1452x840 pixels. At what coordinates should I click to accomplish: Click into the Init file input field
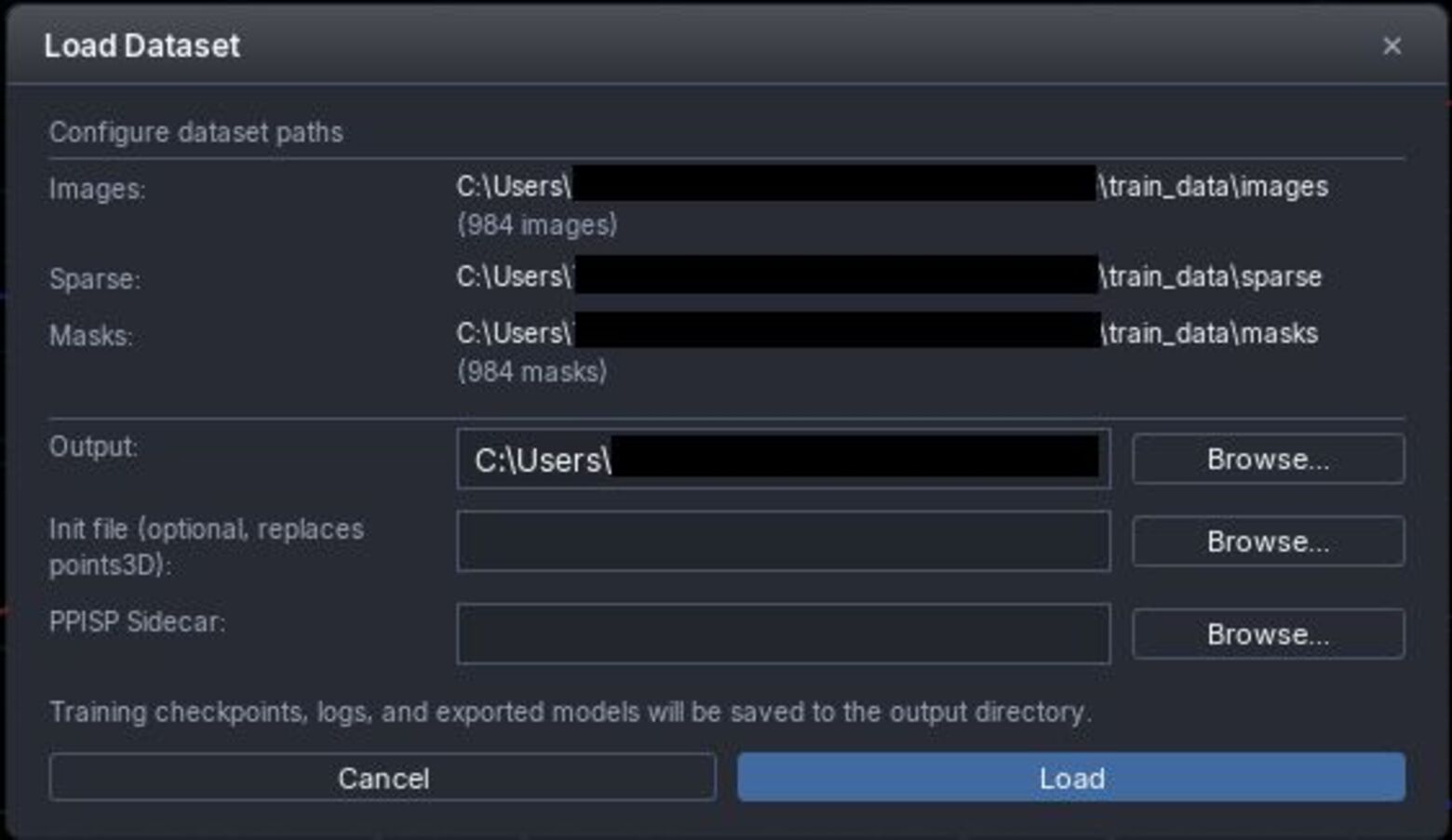click(782, 541)
